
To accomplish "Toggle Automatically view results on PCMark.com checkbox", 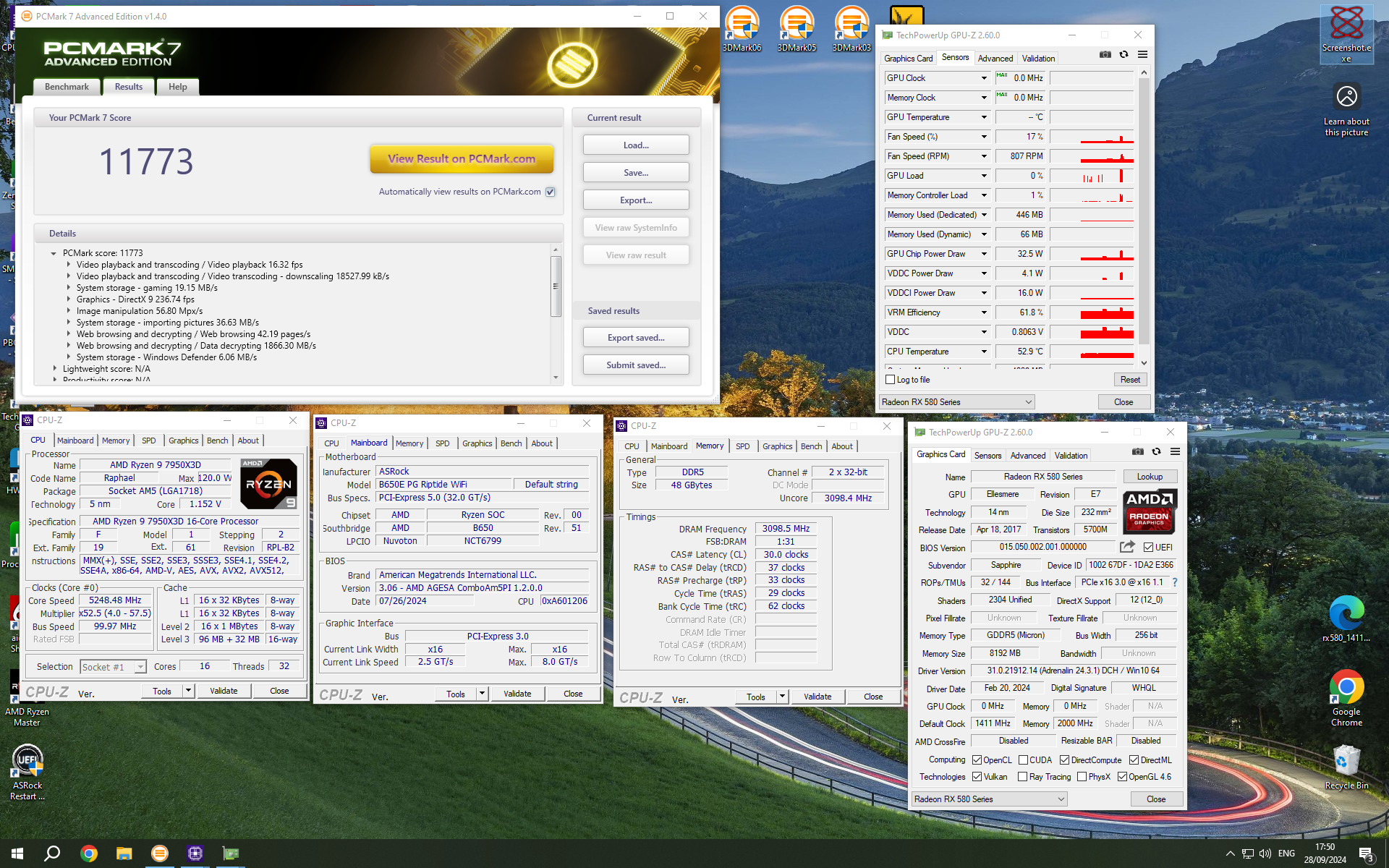I will (551, 192).
